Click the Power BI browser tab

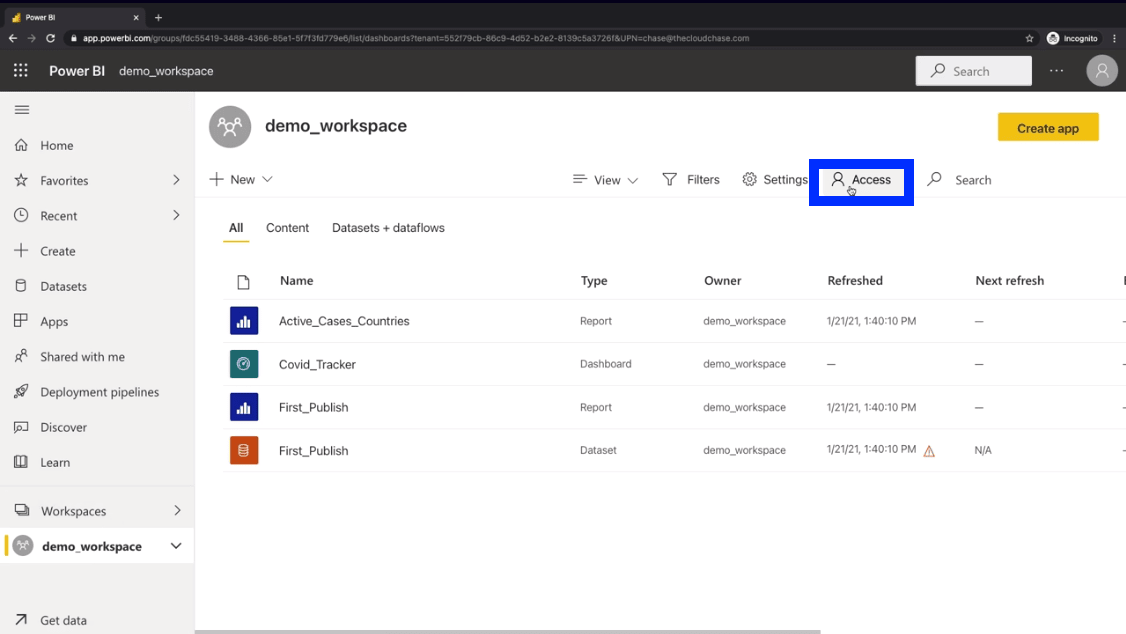74,17
